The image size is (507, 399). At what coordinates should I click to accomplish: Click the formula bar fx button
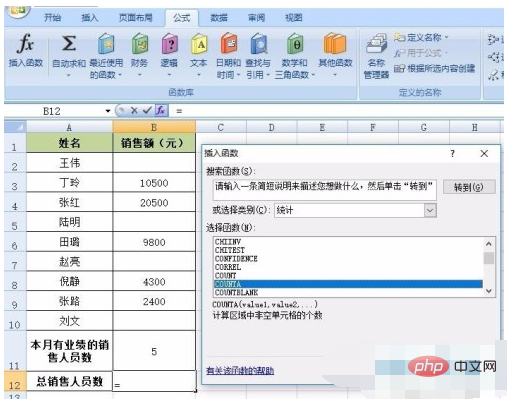[161, 110]
